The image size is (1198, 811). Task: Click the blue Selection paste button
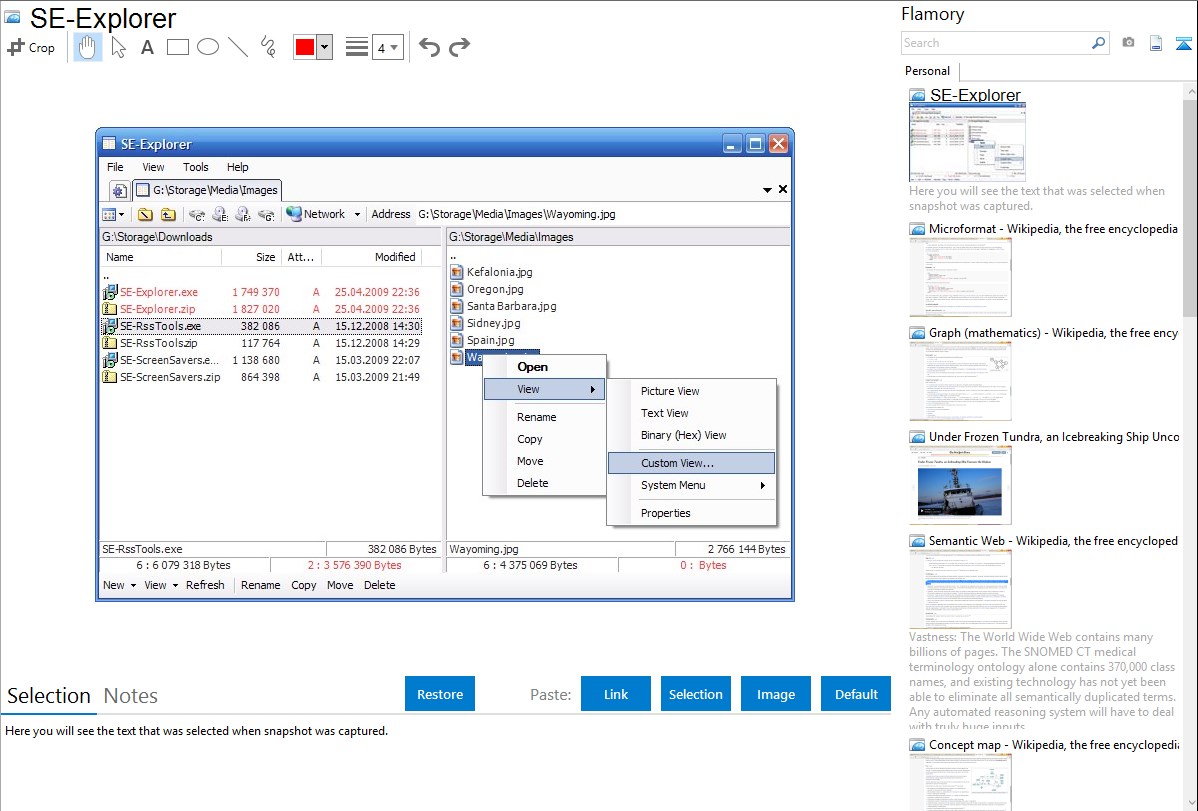696,694
